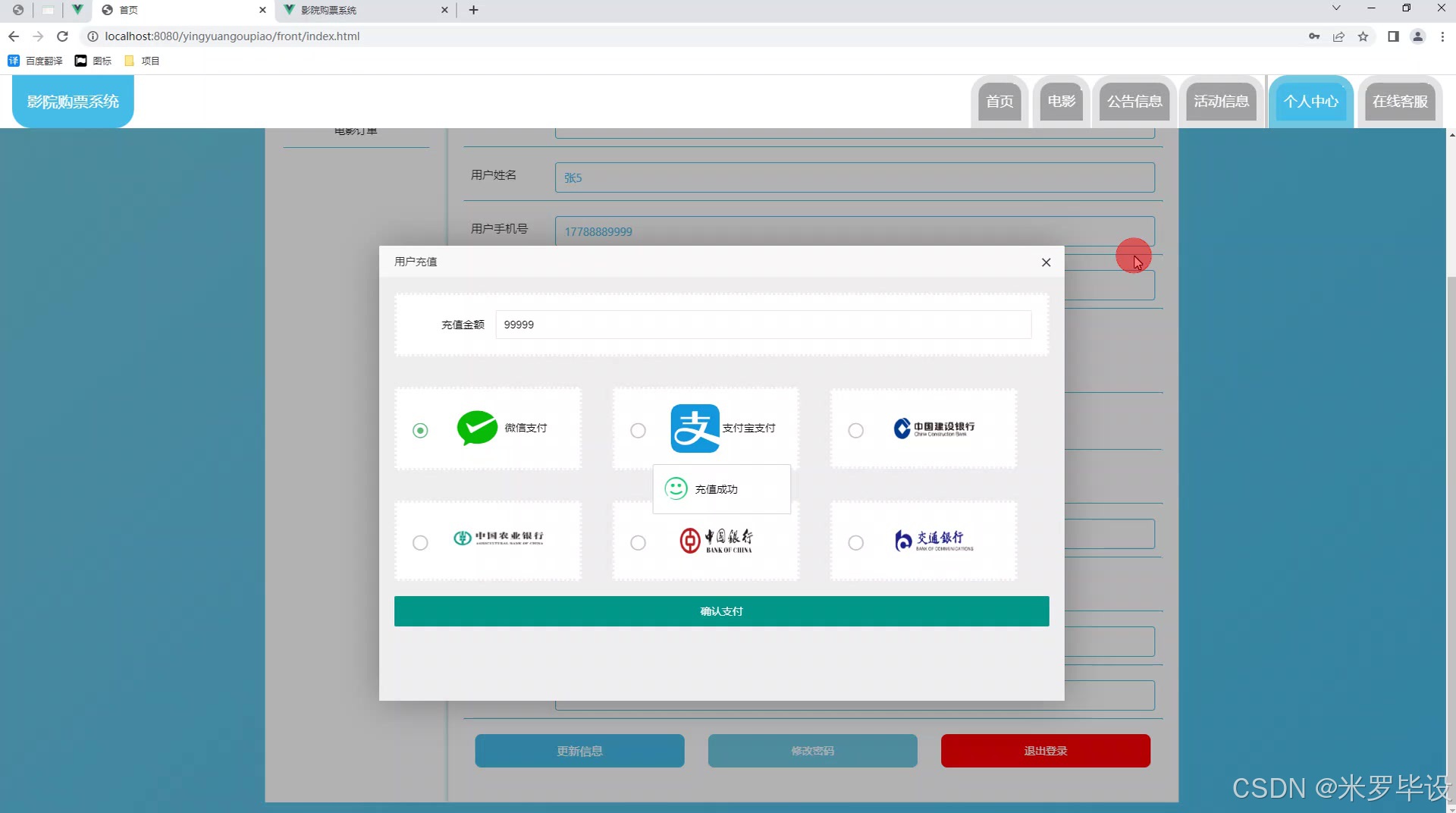Open the 首页 navigation tab
The image size is (1456, 813).
tap(999, 102)
